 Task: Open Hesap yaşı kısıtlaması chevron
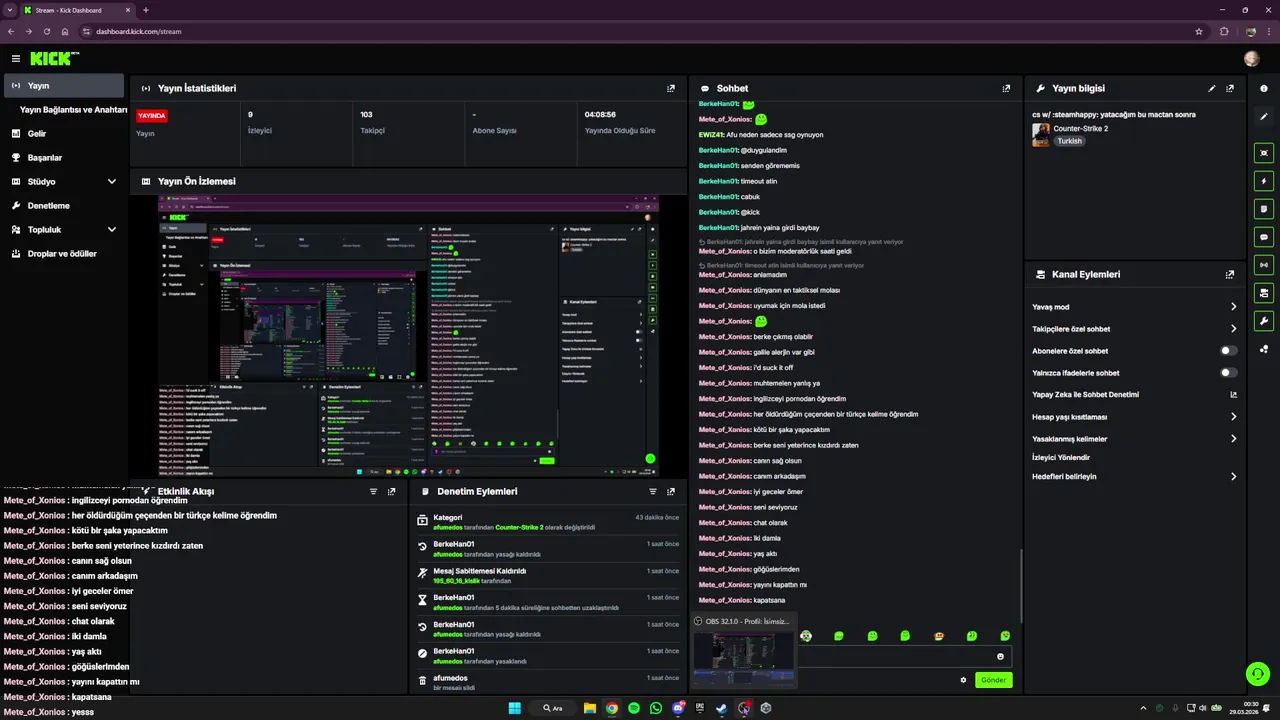1233,417
